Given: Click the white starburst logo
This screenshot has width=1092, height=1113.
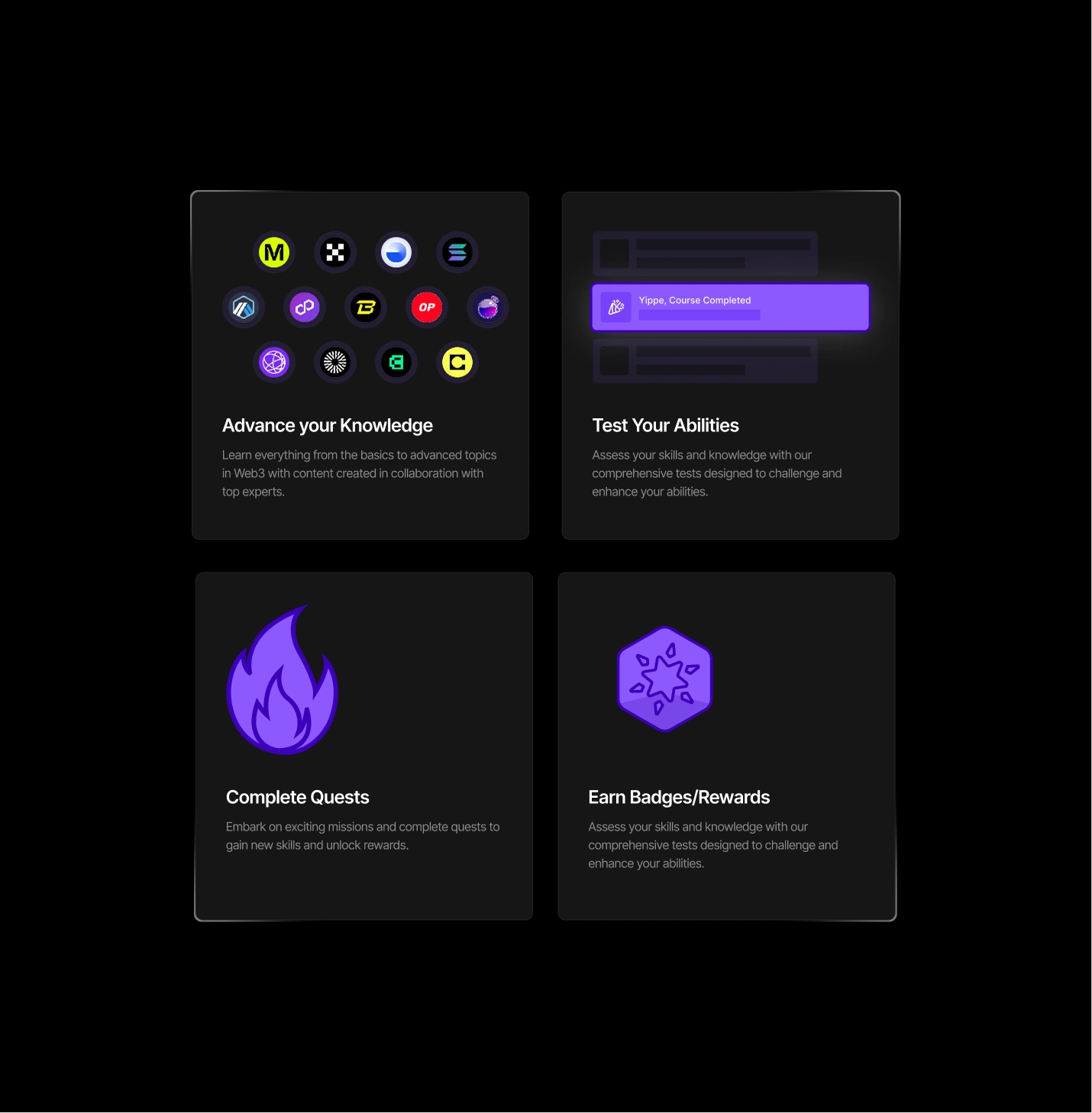Looking at the screenshot, I should [x=335, y=363].
